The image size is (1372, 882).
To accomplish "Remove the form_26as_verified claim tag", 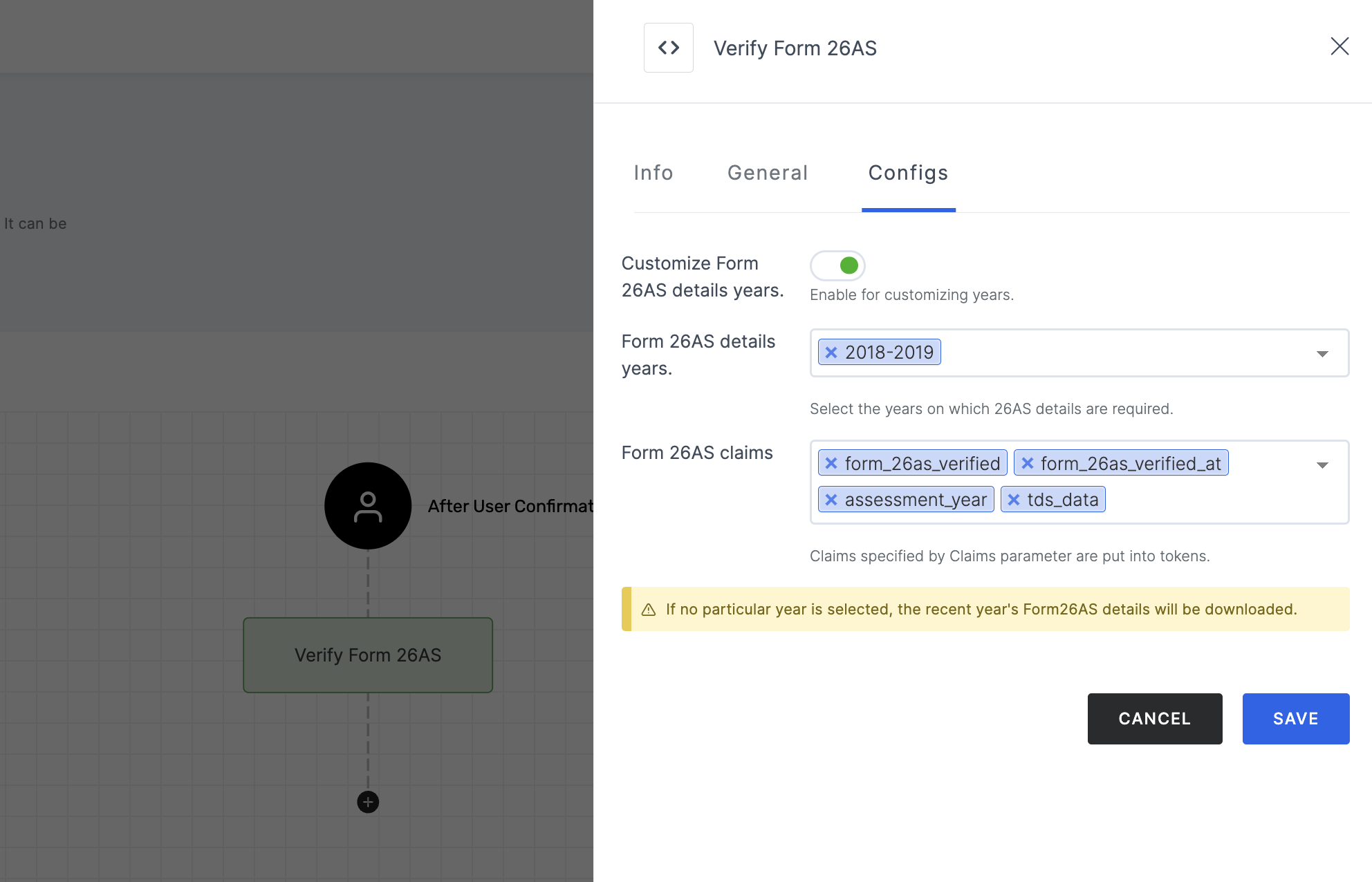I will [x=831, y=463].
